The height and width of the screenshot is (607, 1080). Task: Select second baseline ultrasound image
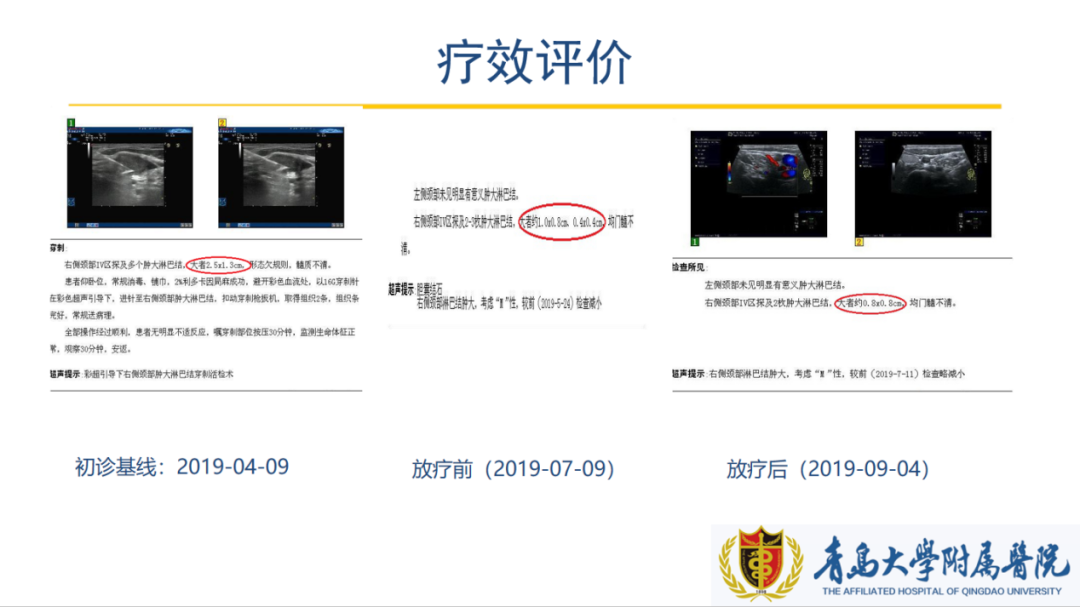(x=281, y=177)
